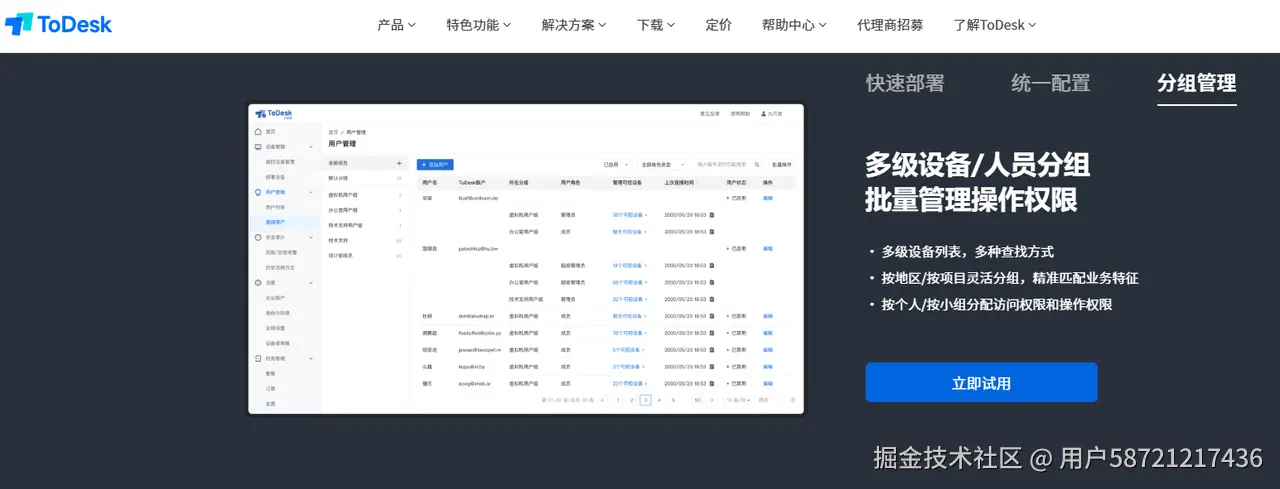Open the 下载 dropdown menu
Viewport: 1280px width, 489px height.
(656, 25)
